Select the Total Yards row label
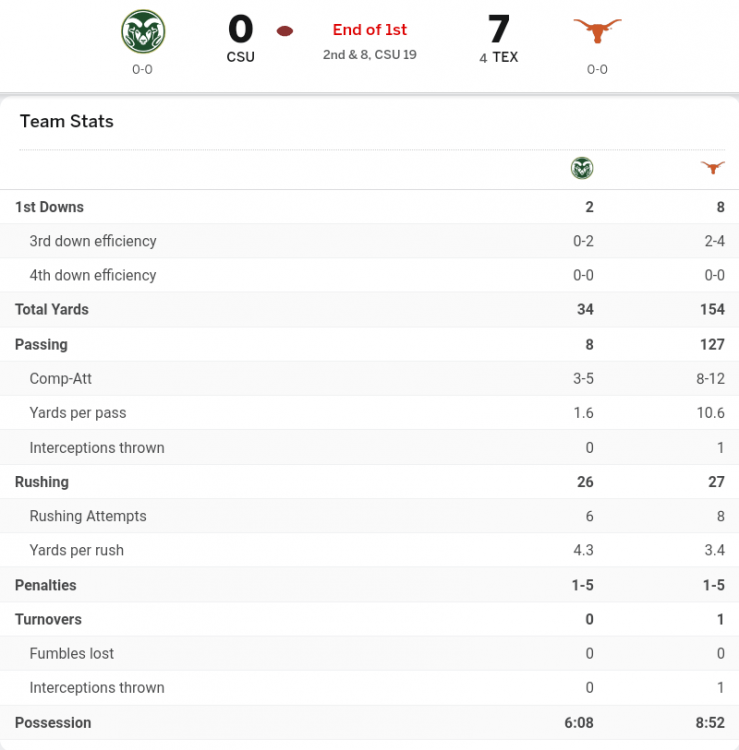Screen dimensions: 739x750 click(x=52, y=309)
